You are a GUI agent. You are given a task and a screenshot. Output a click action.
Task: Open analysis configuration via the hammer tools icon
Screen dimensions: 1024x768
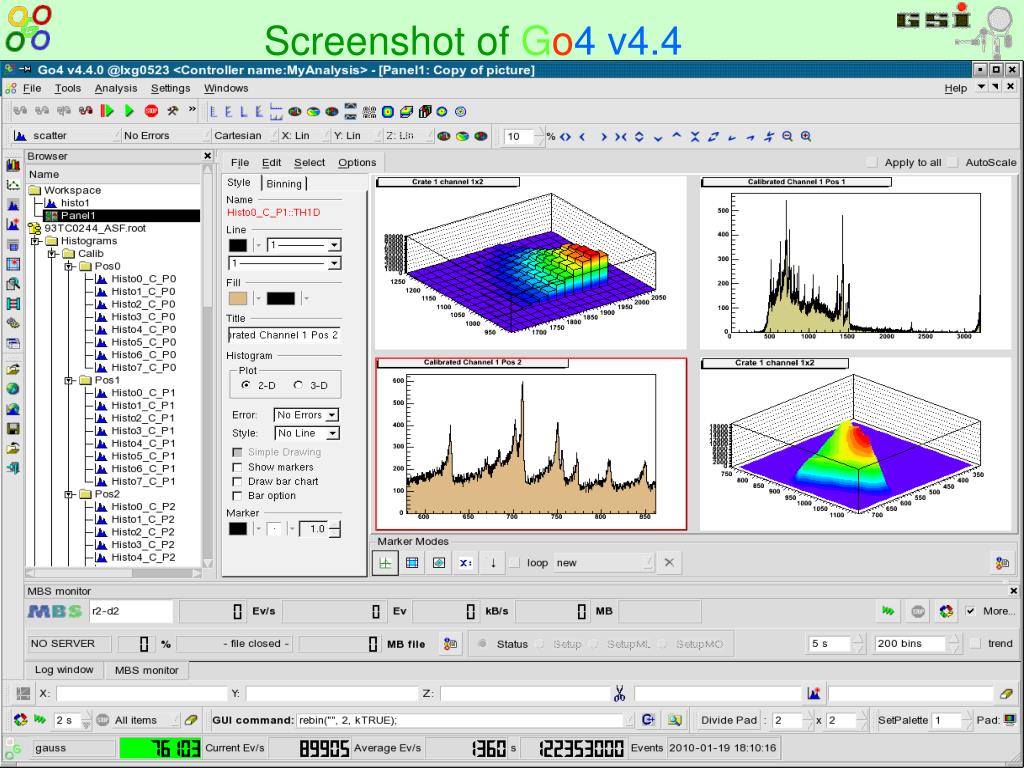click(x=172, y=111)
